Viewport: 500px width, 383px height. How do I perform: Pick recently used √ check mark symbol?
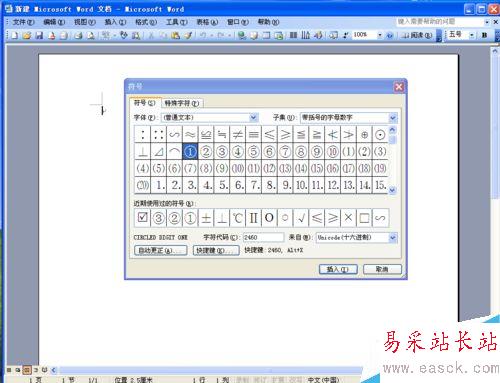(x=301, y=218)
